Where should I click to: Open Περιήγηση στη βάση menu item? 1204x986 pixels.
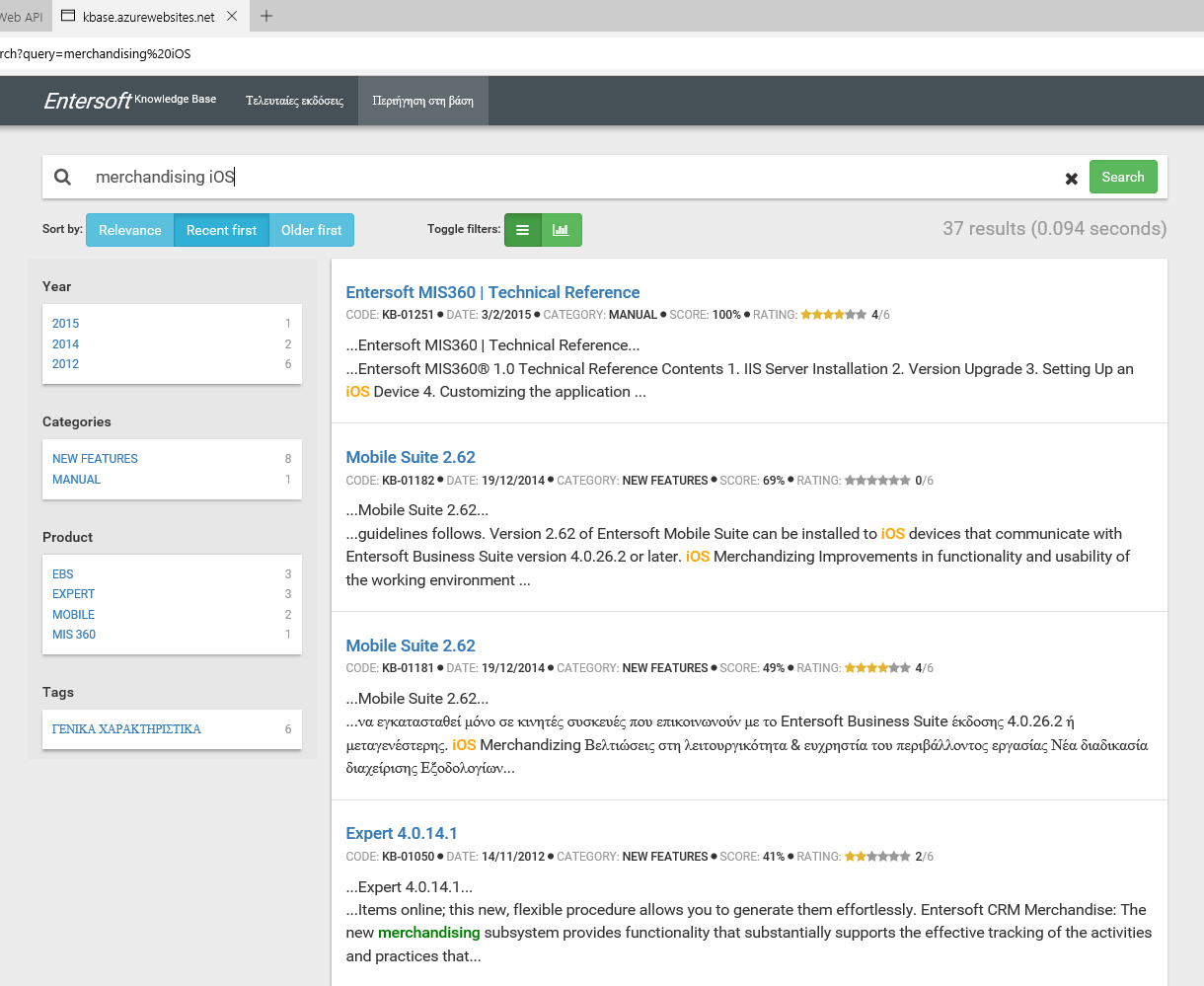click(x=422, y=101)
